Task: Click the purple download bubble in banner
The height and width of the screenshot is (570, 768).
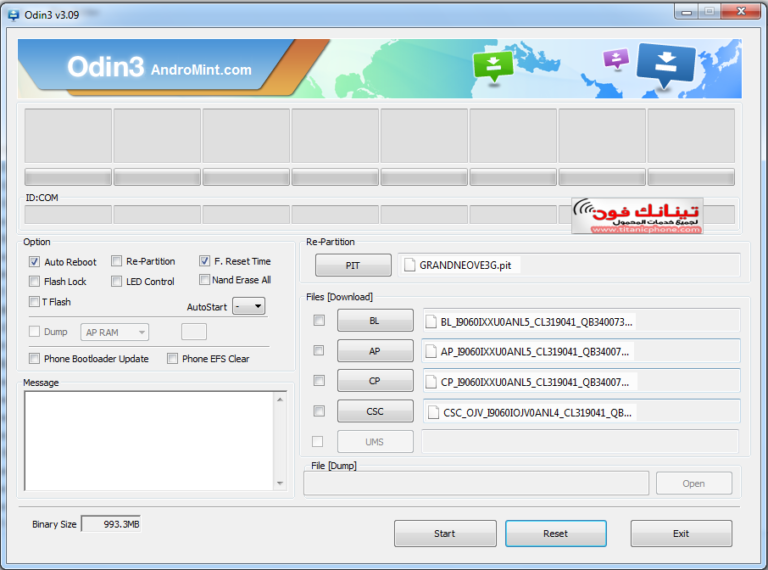Action: pos(616,59)
